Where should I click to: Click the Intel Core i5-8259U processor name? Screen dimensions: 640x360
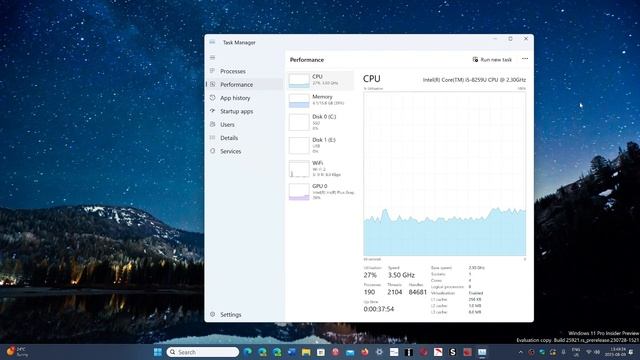pos(474,80)
